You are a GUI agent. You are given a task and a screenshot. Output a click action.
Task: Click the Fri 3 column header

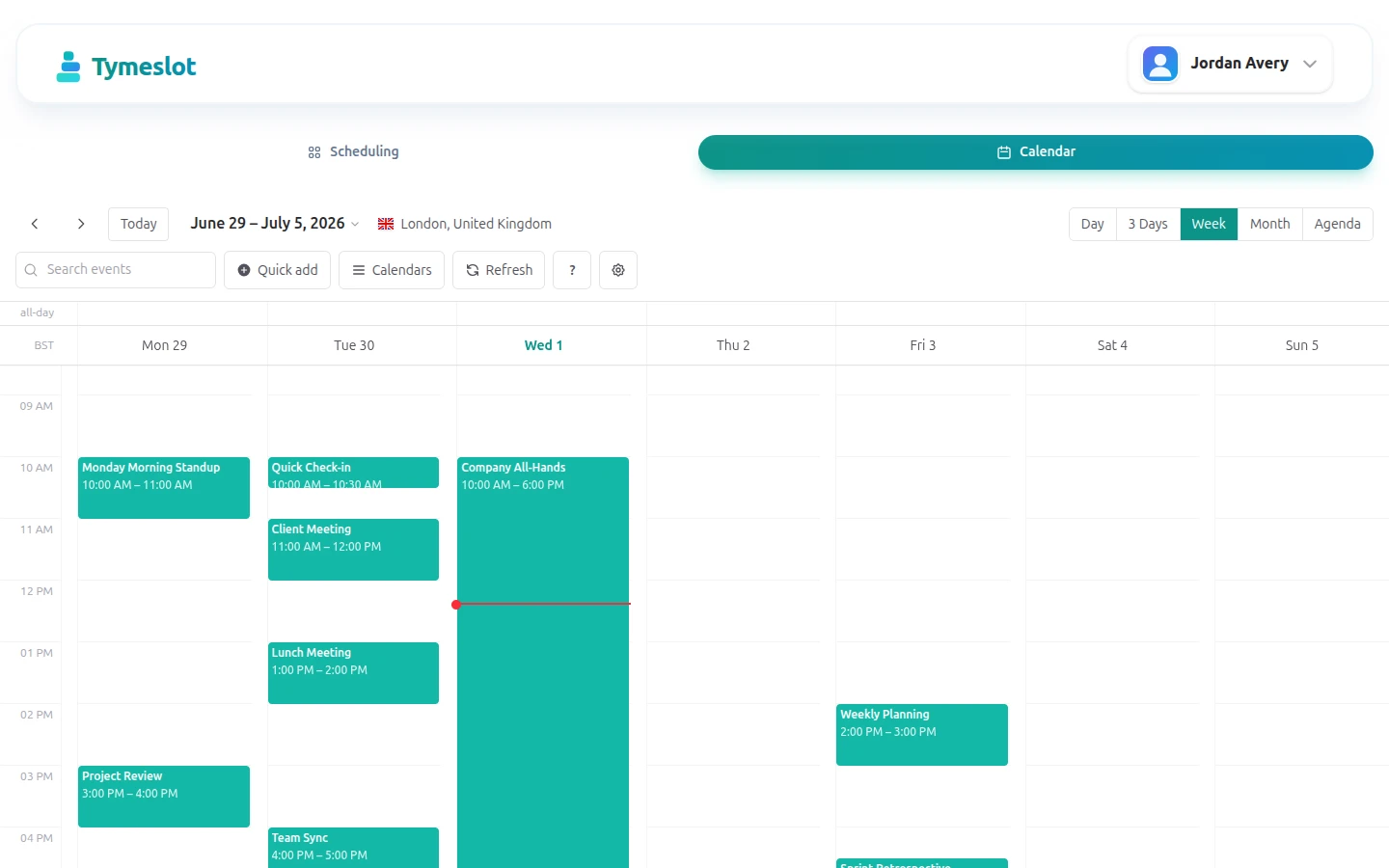pos(923,345)
